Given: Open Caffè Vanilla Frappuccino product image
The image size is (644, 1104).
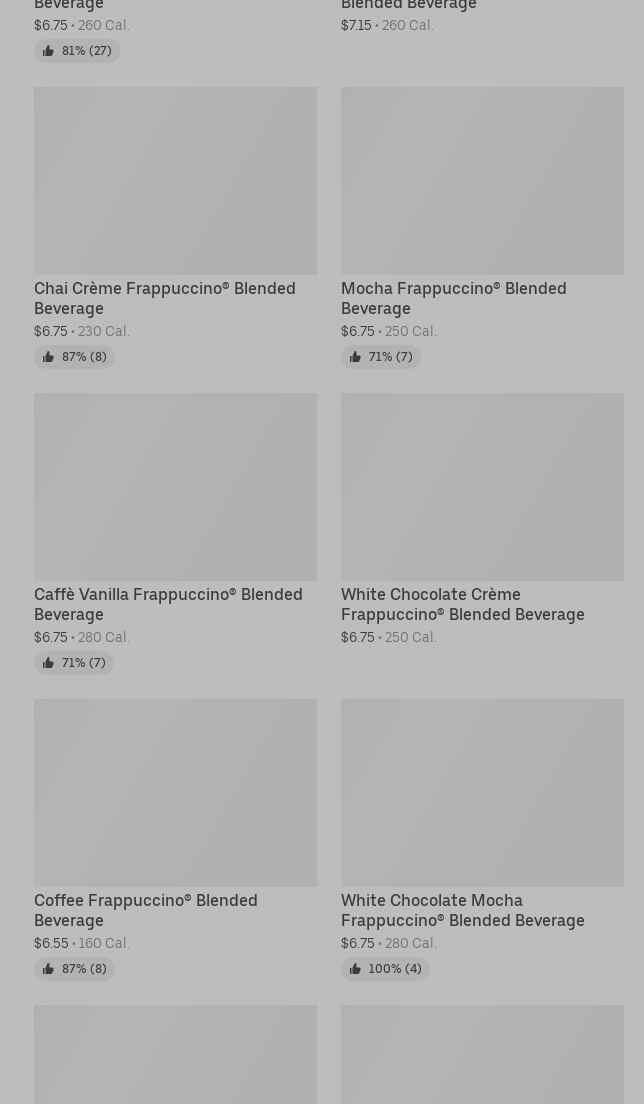Looking at the screenshot, I should click(x=176, y=487).
